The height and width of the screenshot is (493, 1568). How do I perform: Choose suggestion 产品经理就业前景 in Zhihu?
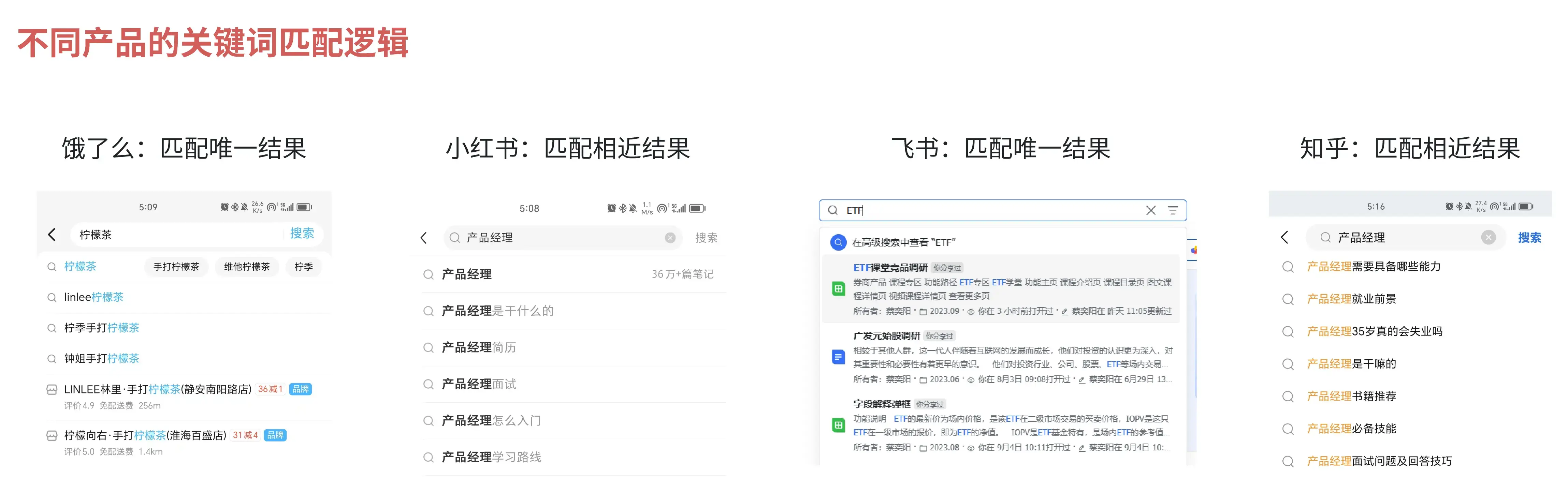(x=1351, y=299)
